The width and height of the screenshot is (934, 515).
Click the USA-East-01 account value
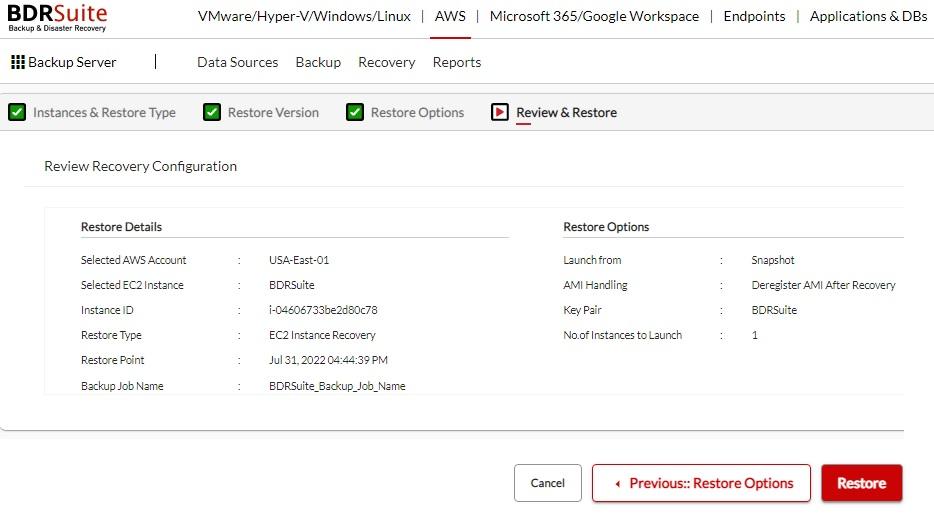(x=298, y=260)
